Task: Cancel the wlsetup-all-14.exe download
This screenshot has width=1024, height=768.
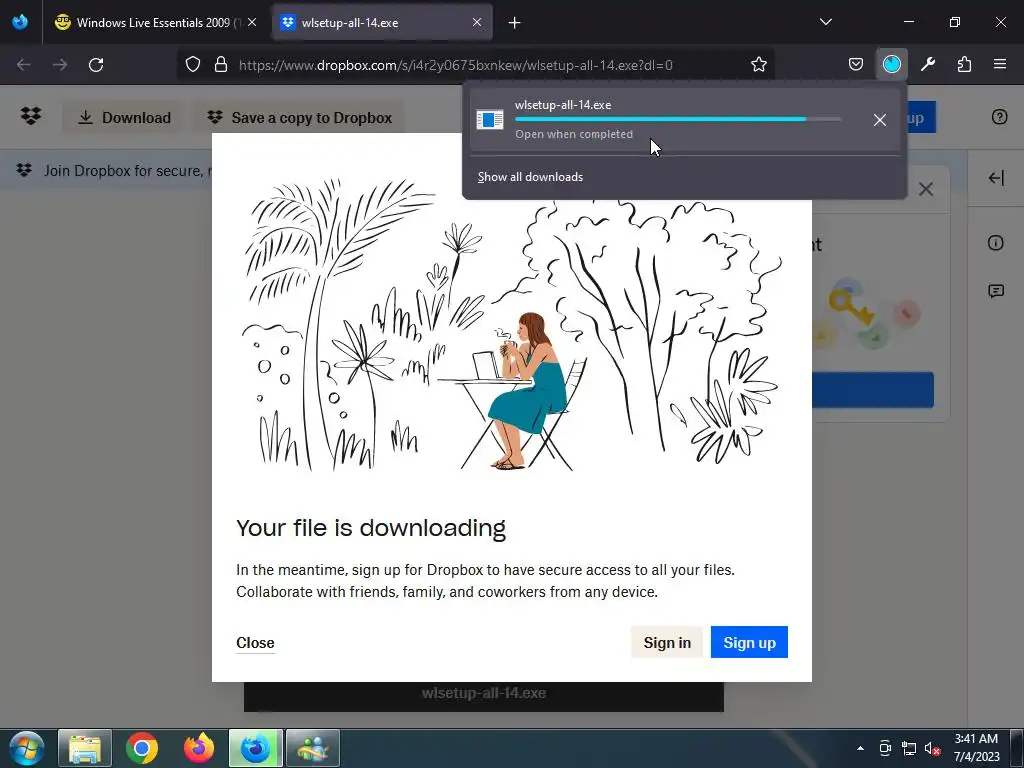Action: click(880, 120)
